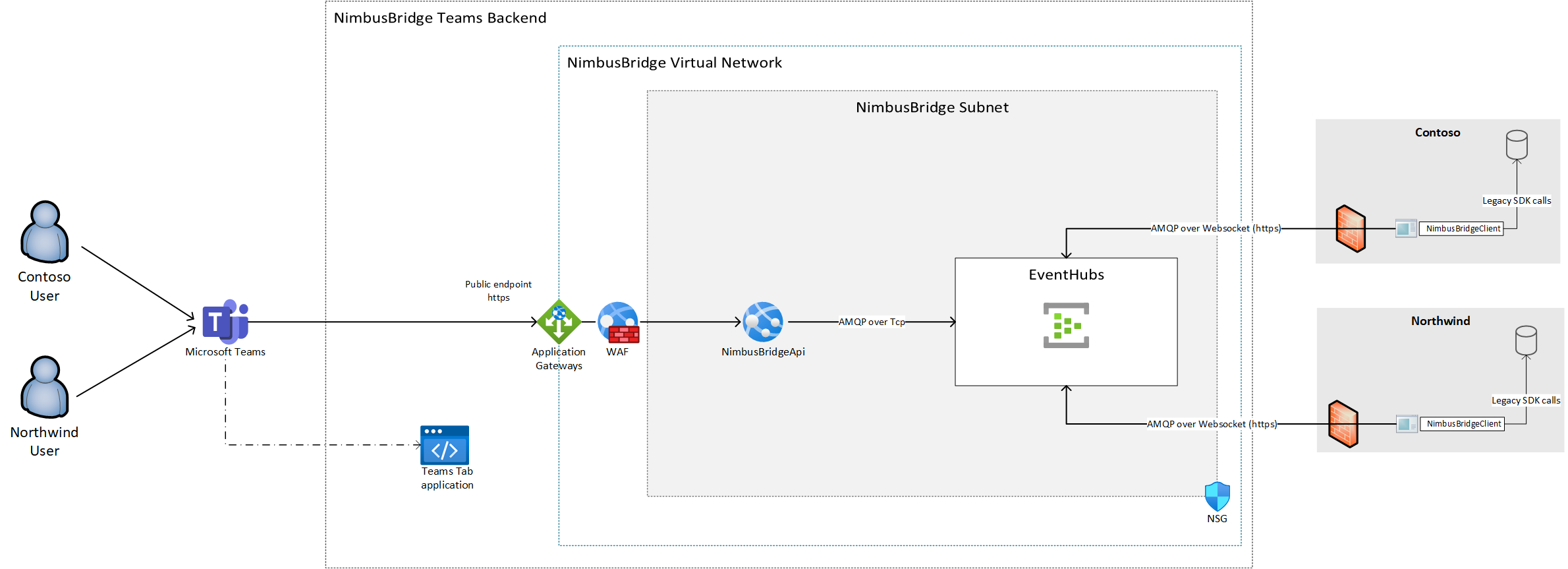Select AMQP over Websocket label from Northwind
The image size is (1568, 569).
1212,424
